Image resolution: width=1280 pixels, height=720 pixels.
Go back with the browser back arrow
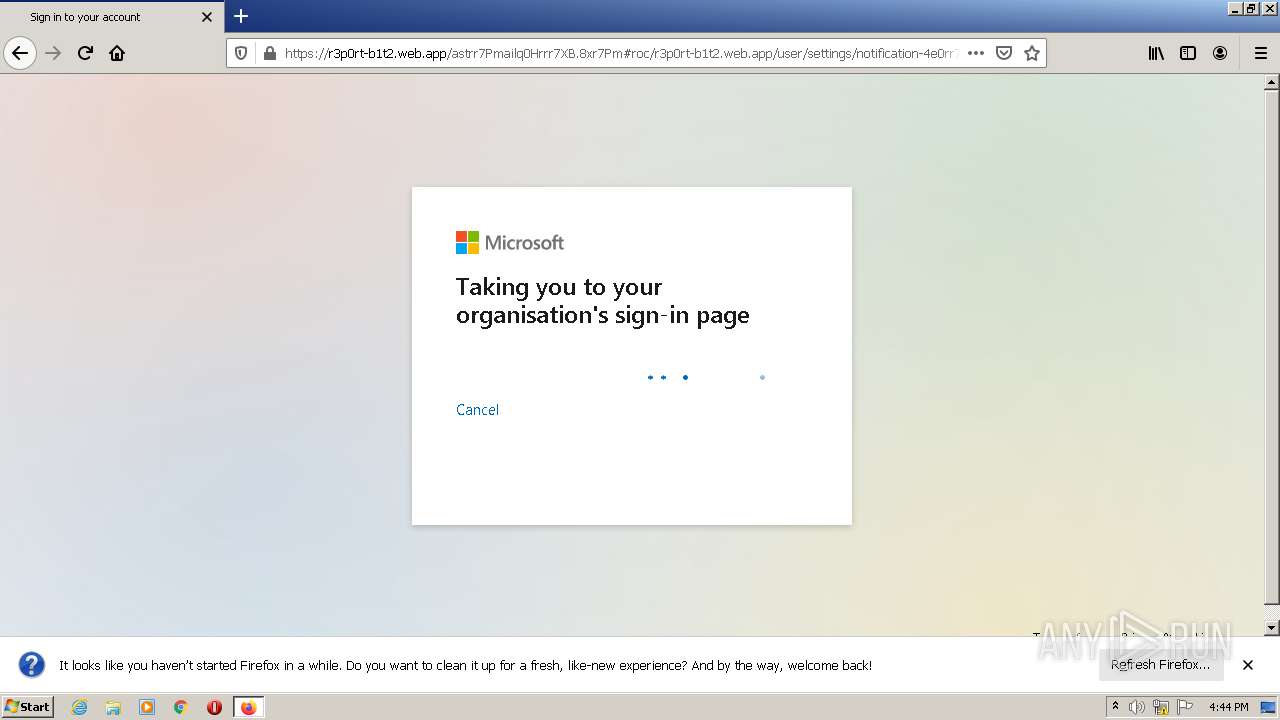pos(20,53)
